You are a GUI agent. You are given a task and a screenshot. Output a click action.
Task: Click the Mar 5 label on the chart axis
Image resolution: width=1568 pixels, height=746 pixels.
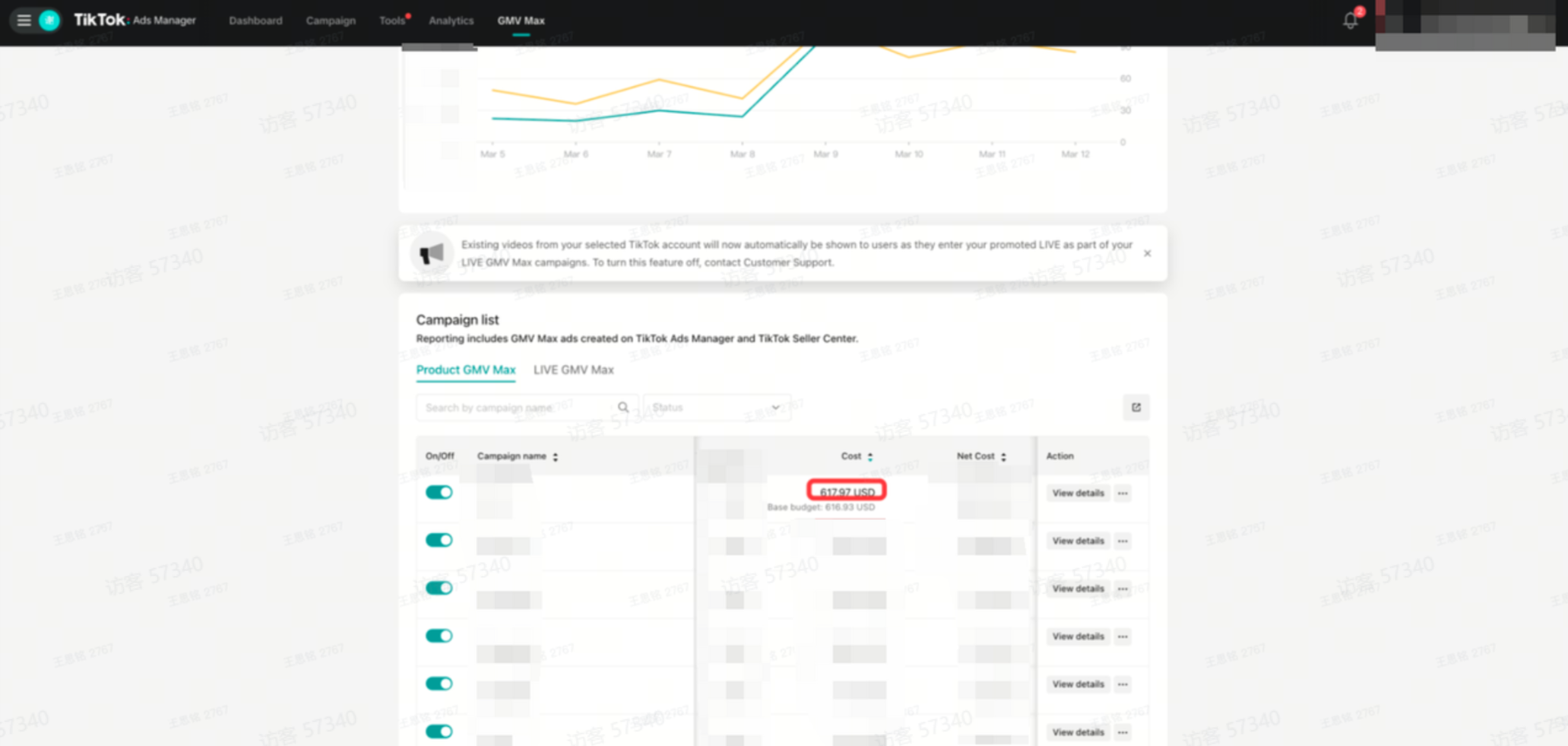click(x=493, y=154)
